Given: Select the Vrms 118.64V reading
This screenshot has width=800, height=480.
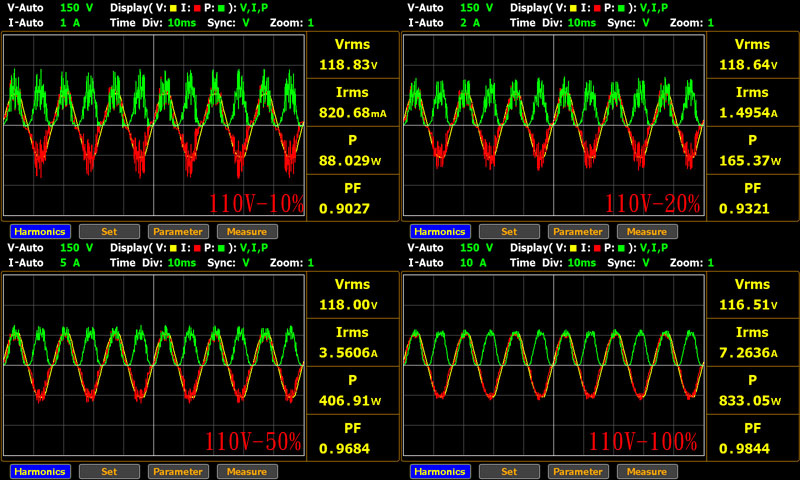Looking at the screenshot, I should [x=753, y=55].
